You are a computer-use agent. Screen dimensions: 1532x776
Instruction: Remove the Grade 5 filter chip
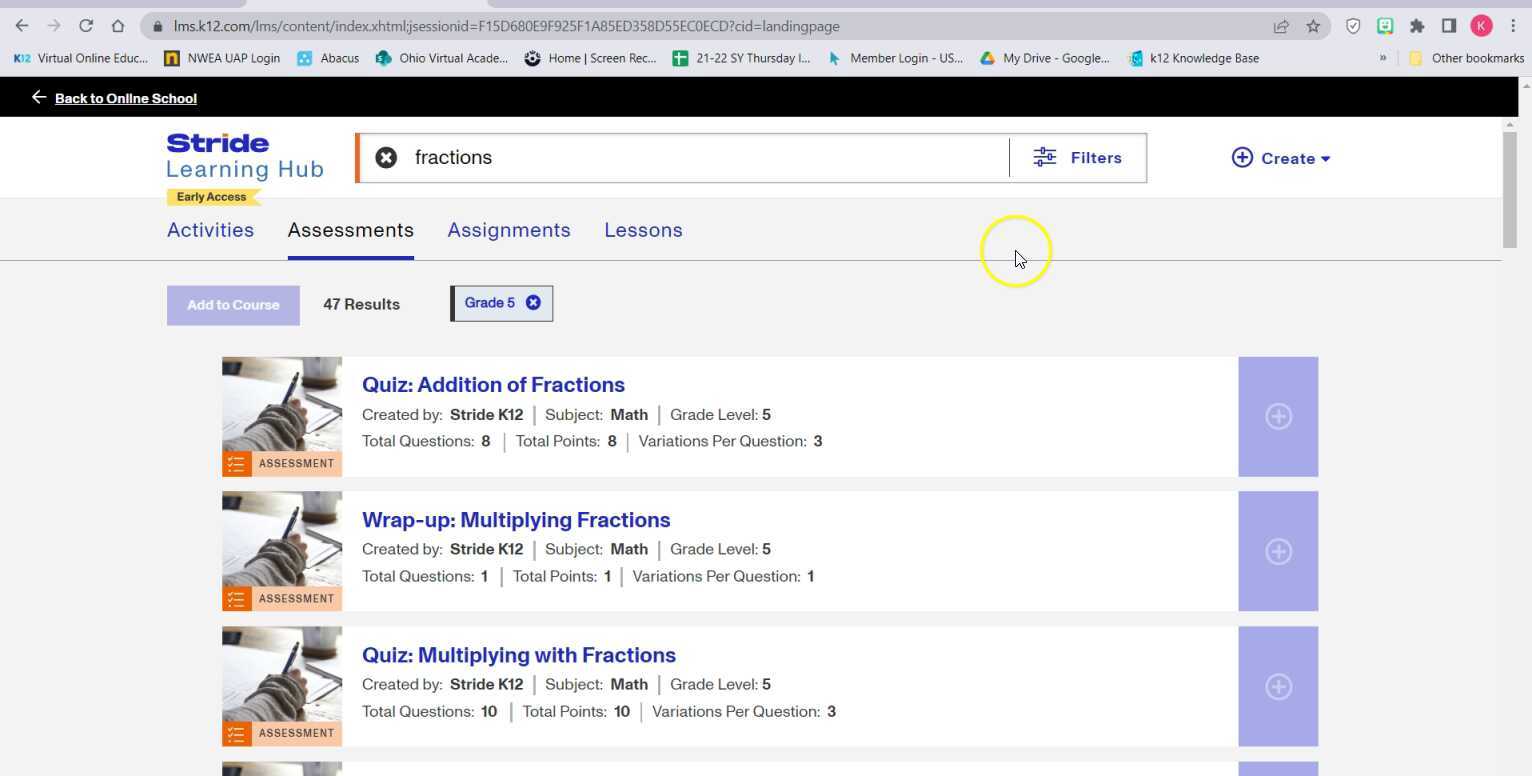pyautogui.click(x=533, y=303)
